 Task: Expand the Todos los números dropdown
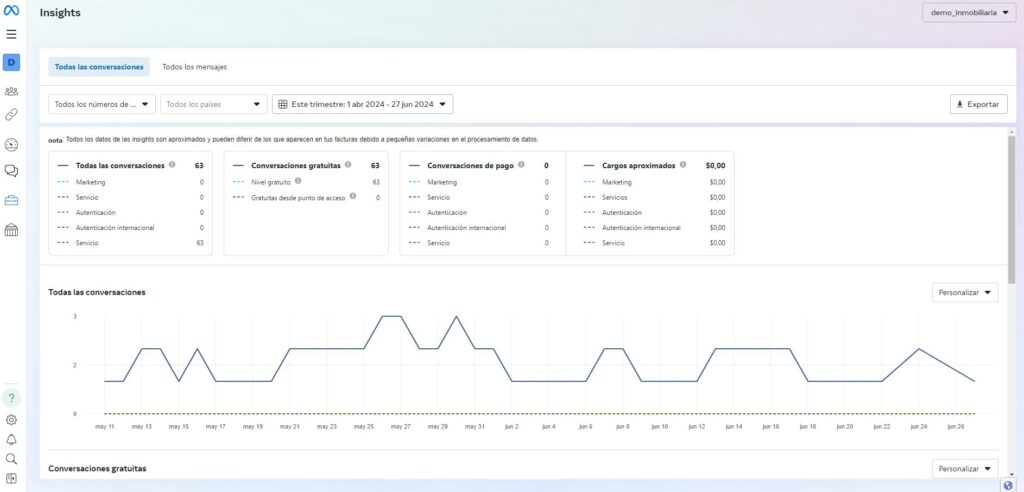[102, 104]
